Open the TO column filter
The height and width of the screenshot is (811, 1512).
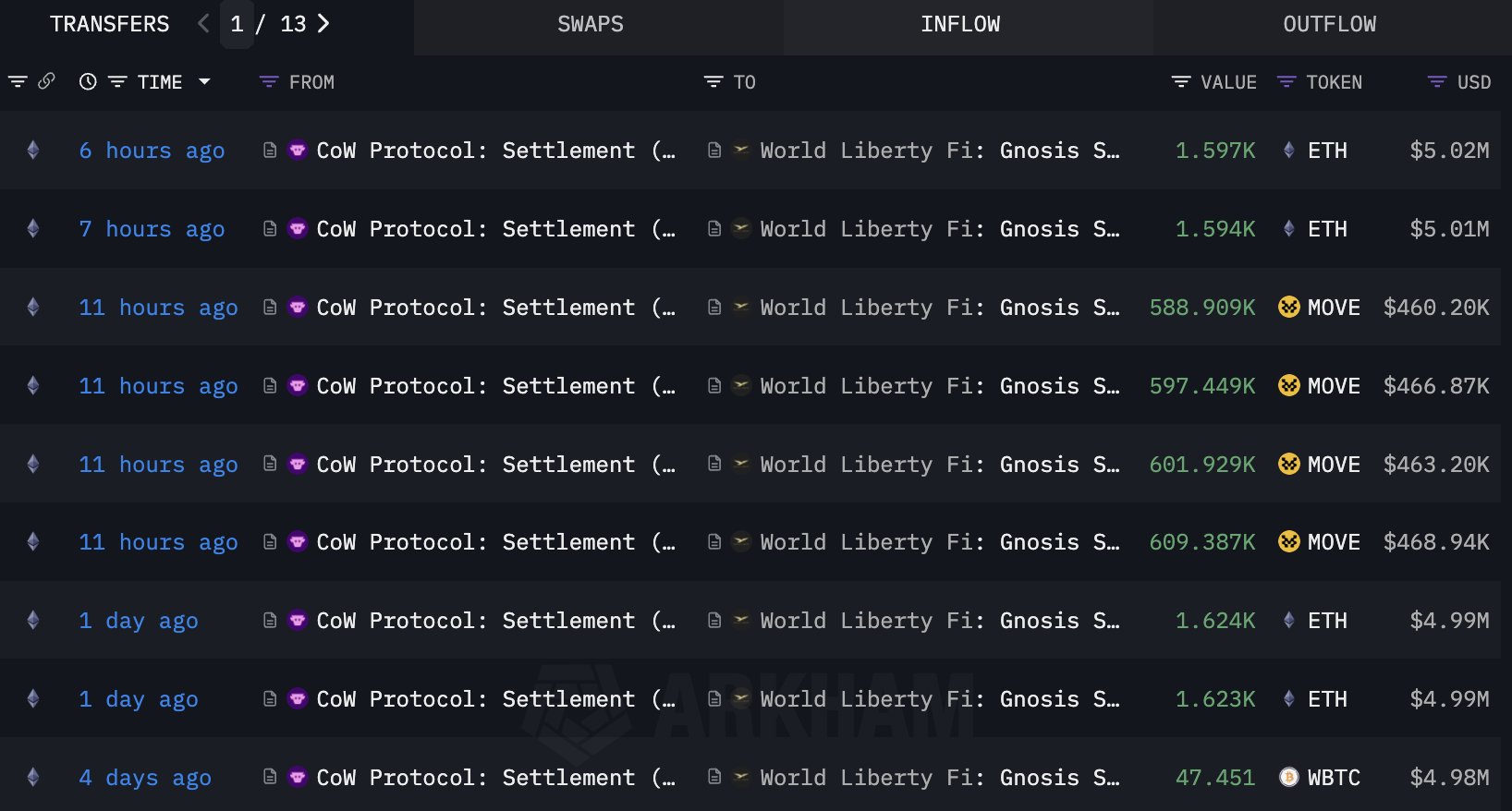click(713, 82)
